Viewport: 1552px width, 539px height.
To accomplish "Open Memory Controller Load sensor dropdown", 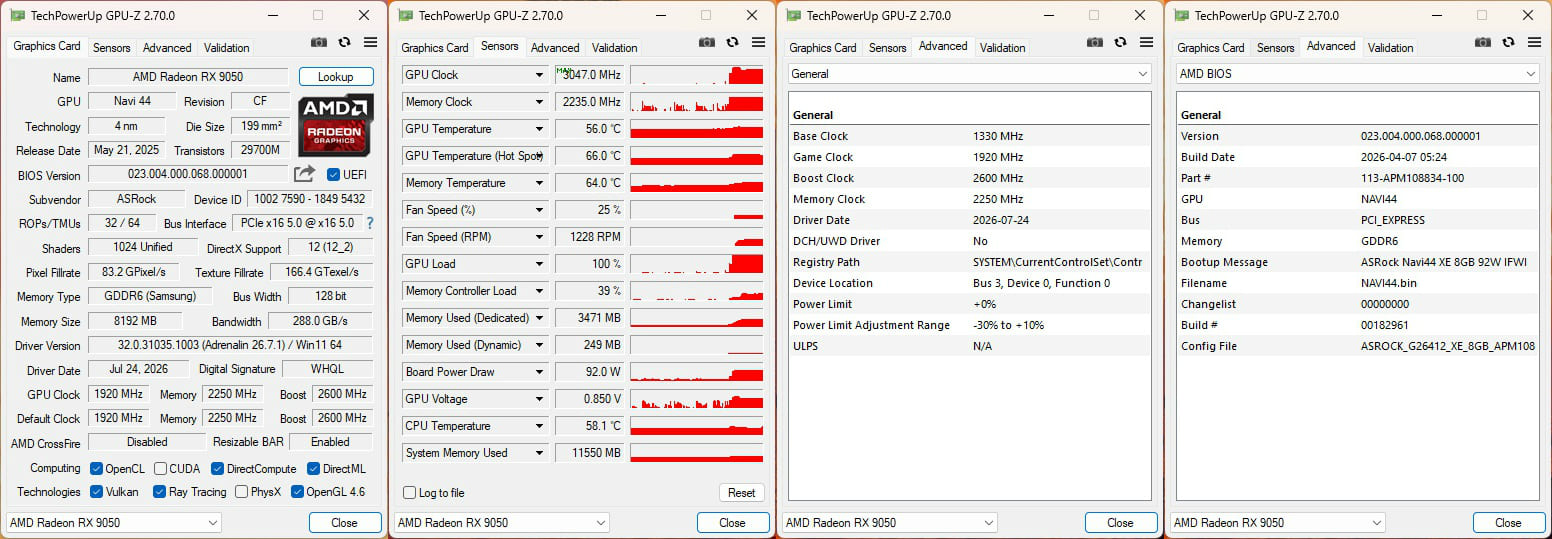I will [x=539, y=291].
